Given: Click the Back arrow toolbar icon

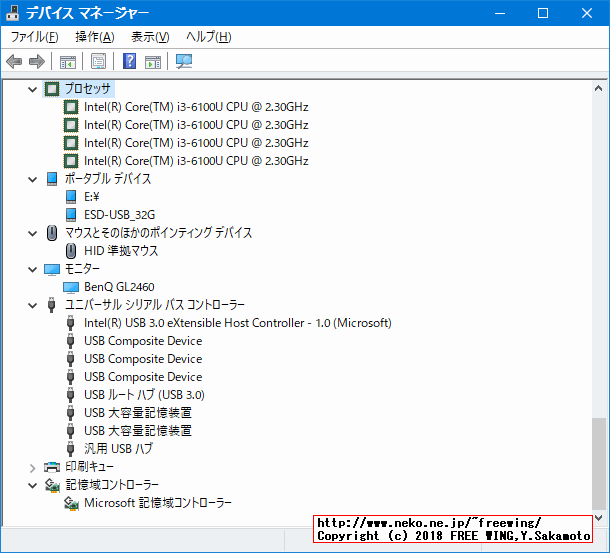Looking at the screenshot, I should tap(14, 61).
